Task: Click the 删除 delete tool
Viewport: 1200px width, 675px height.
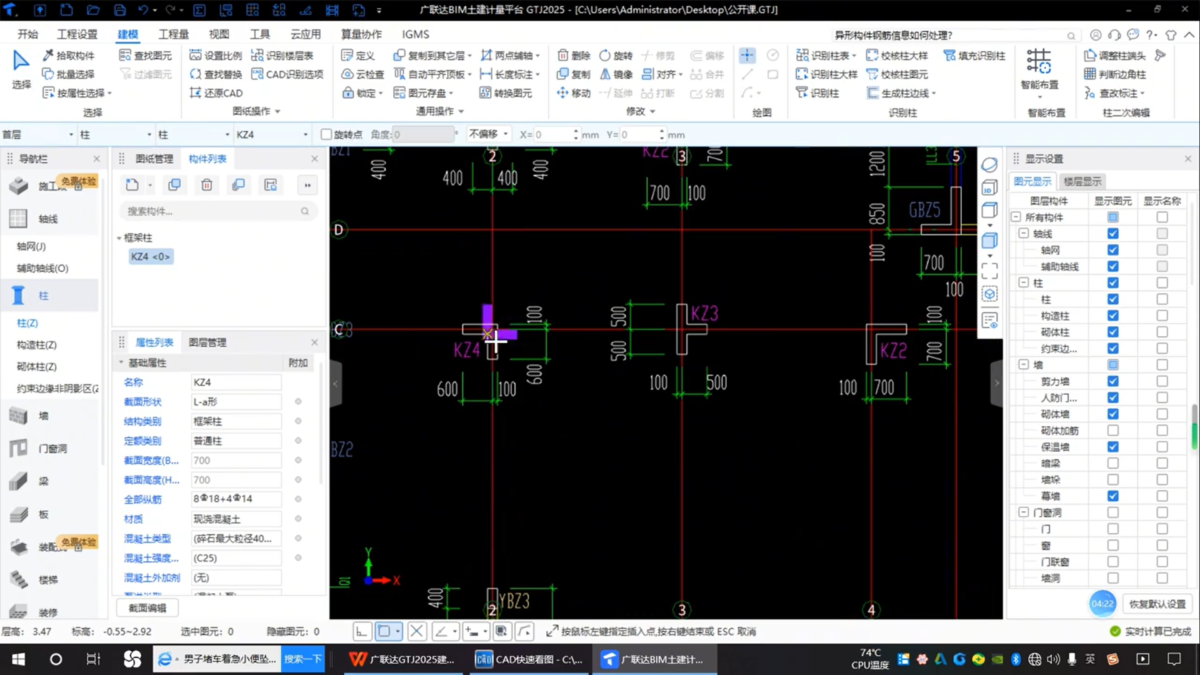Action: click(573, 56)
